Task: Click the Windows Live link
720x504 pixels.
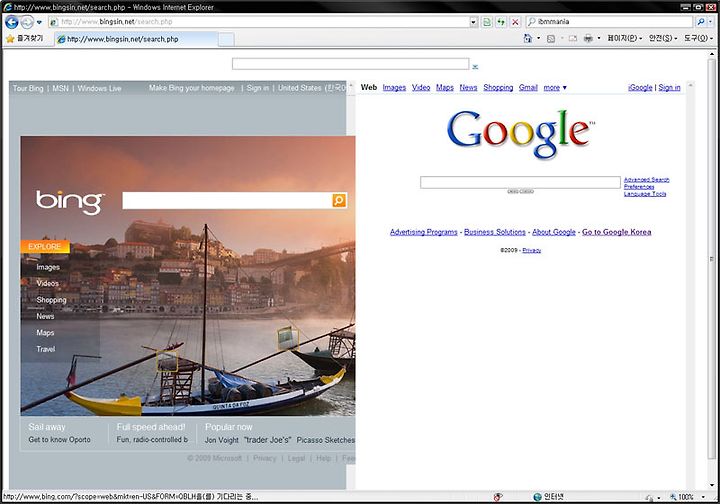Action: click(x=99, y=88)
